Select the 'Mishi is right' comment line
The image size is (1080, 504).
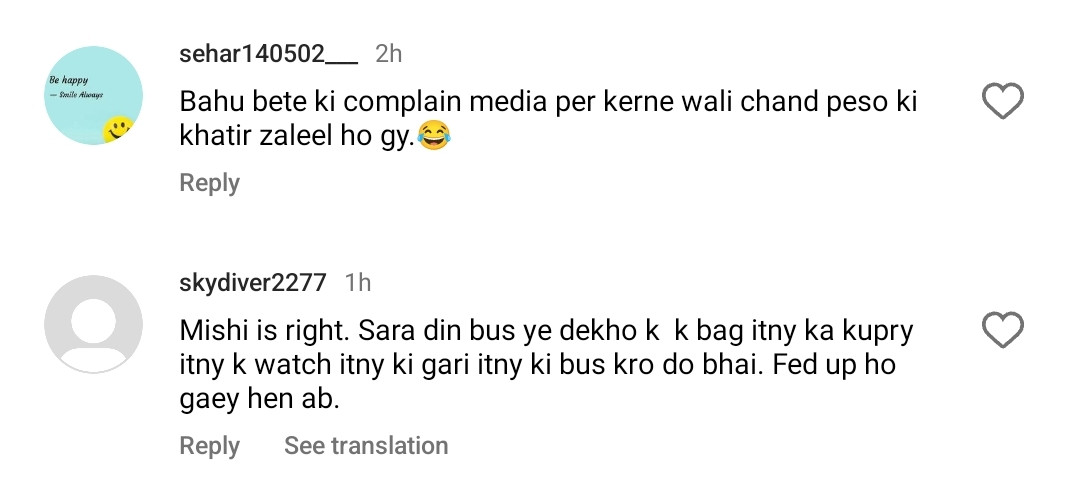(x=546, y=330)
